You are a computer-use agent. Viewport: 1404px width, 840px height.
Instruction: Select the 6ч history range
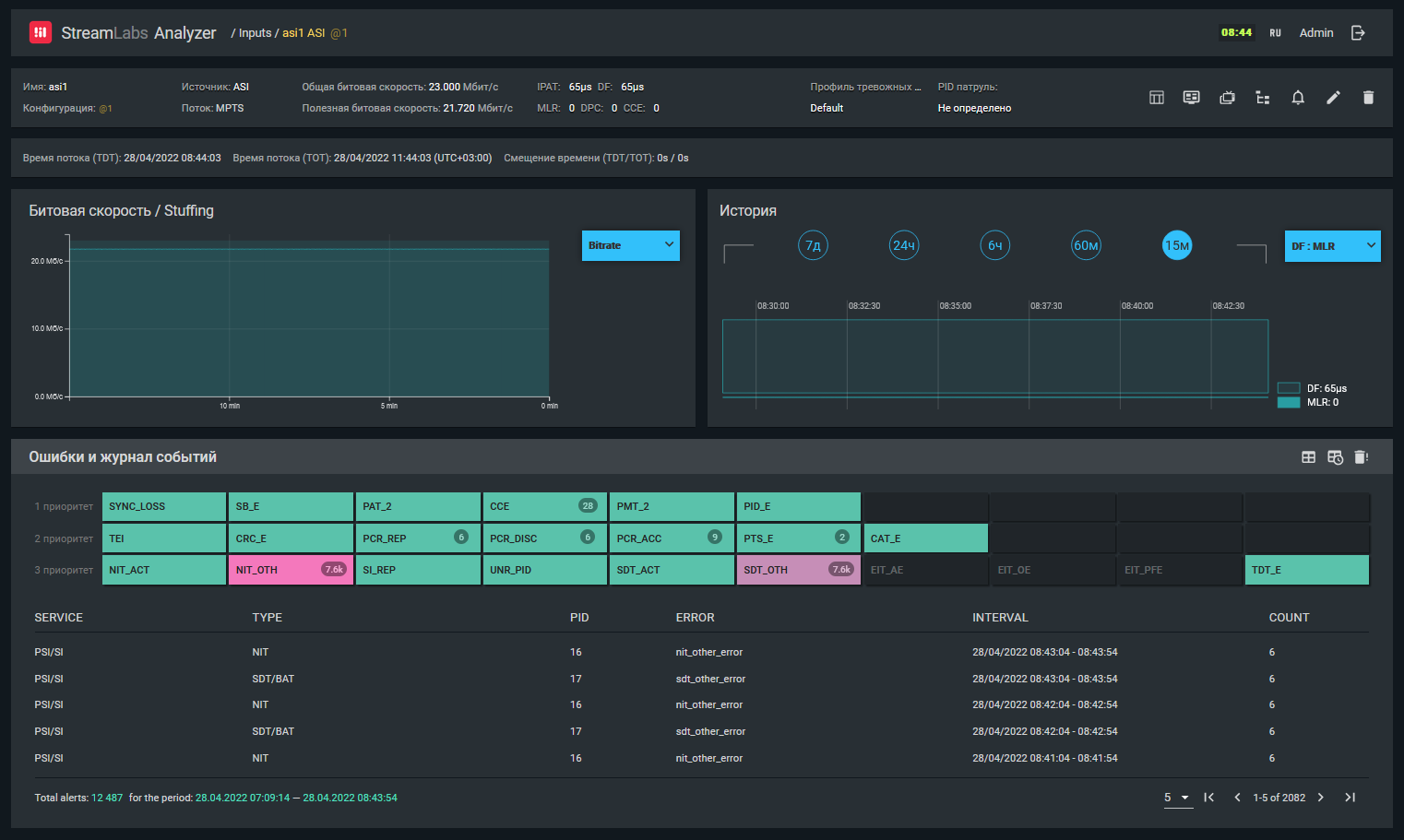point(995,245)
